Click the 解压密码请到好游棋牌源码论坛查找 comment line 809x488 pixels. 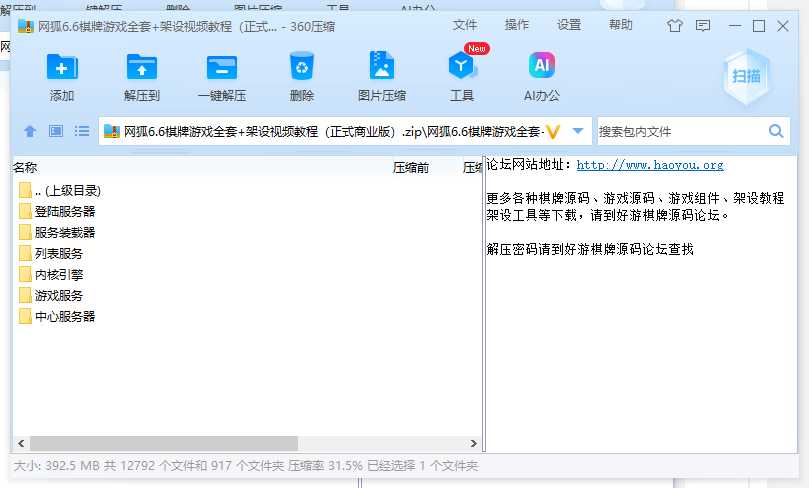coord(590,249)
